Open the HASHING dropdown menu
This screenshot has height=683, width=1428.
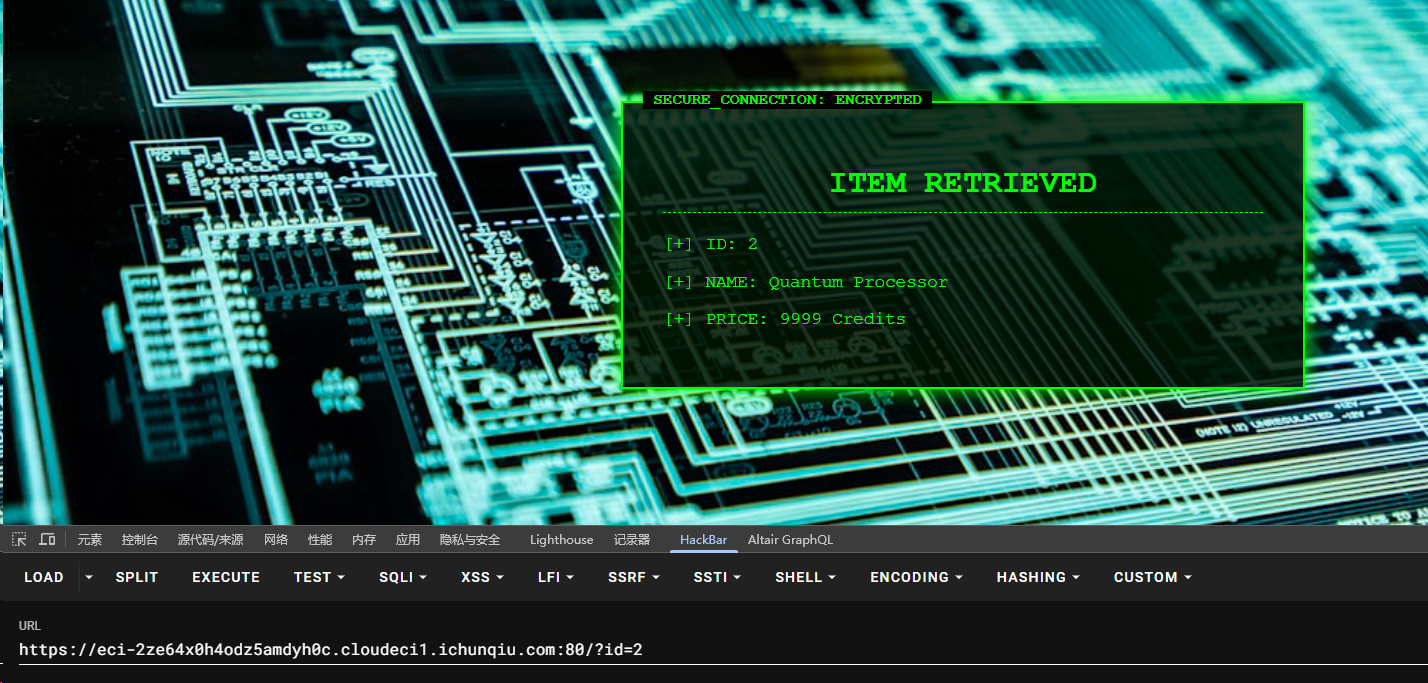[1038, 577]
